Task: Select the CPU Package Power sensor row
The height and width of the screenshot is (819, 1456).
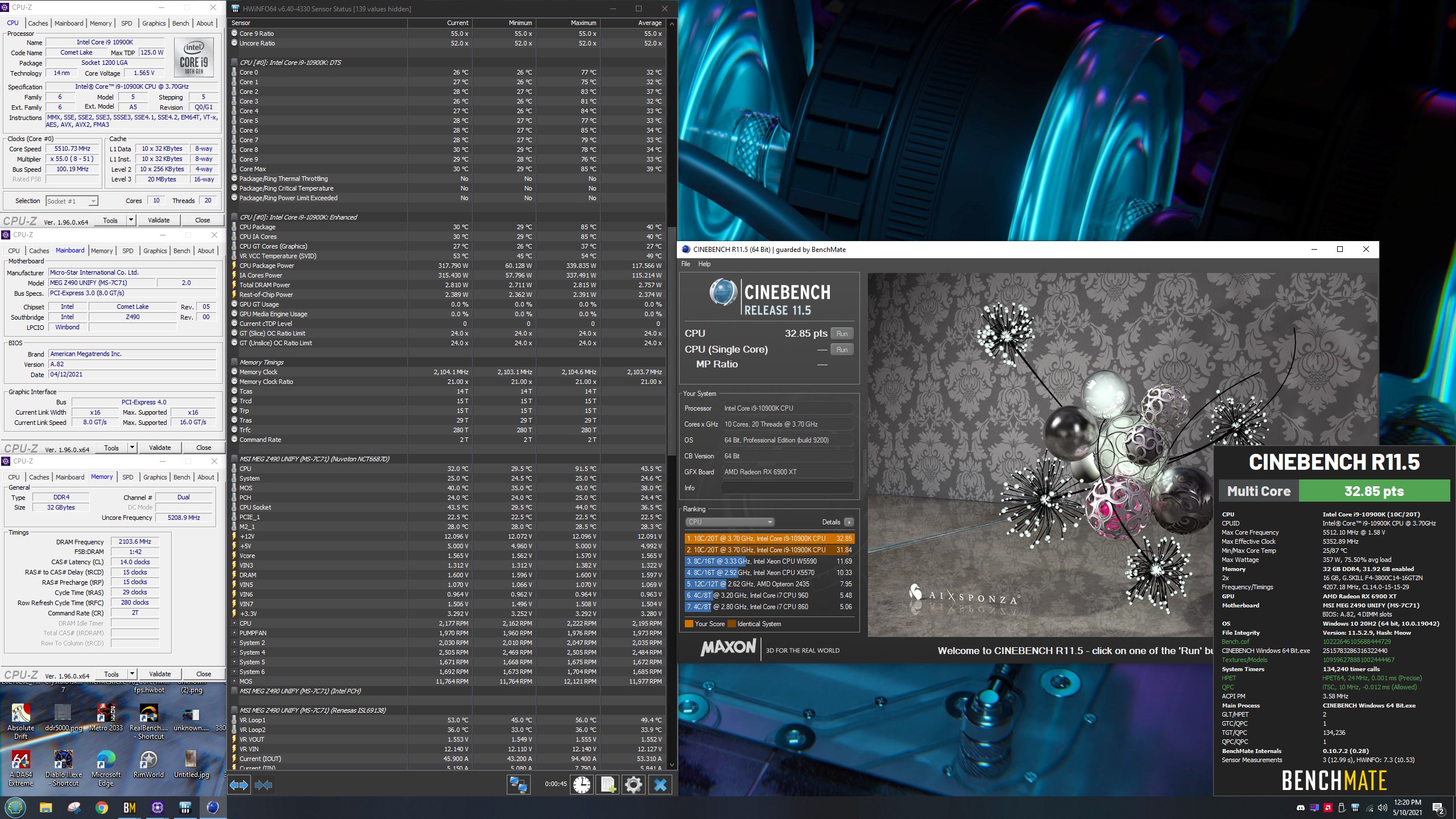Action: coord(447,266)
